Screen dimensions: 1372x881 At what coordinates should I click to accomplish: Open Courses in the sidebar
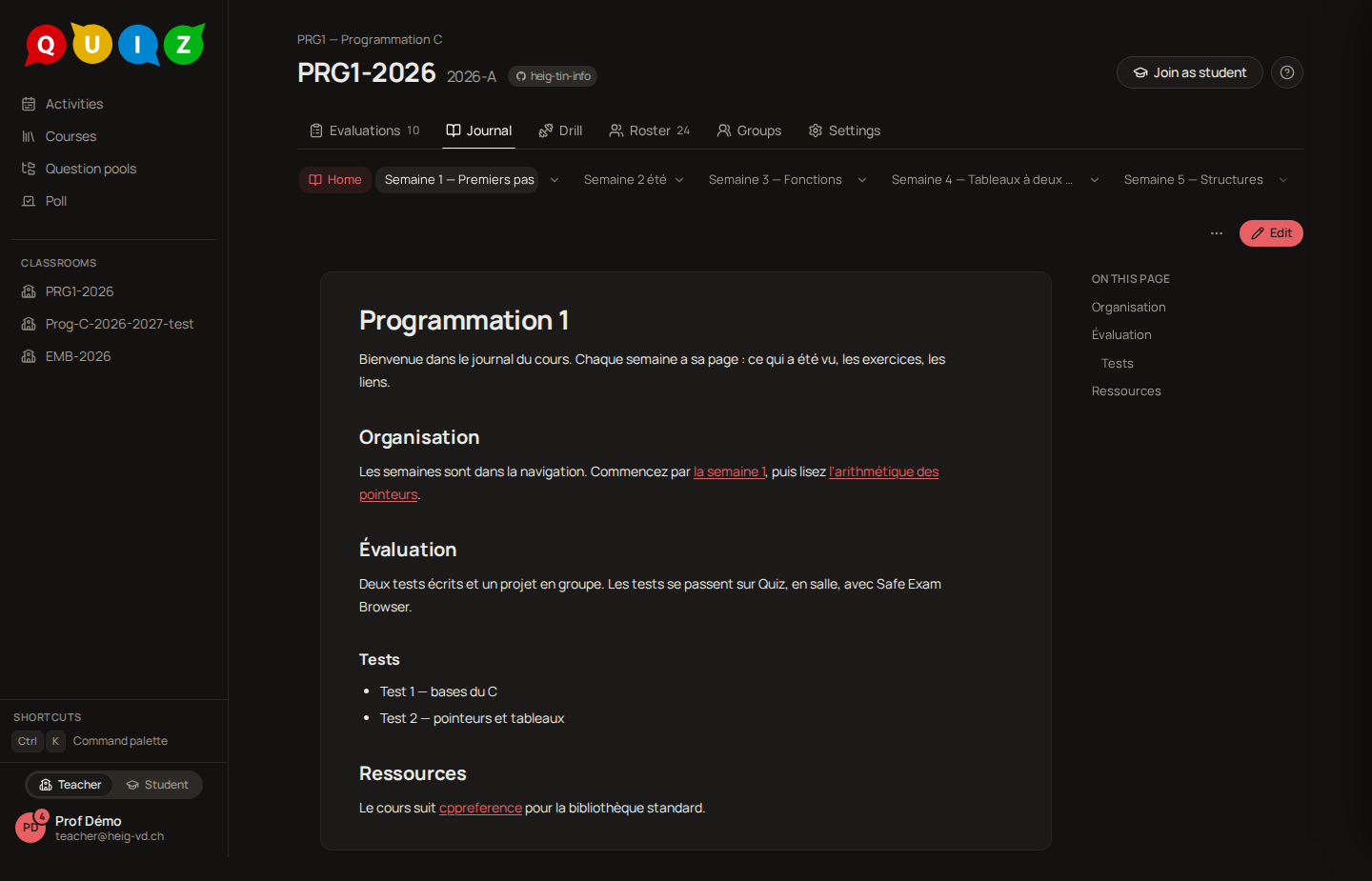(x=114, y=136)
